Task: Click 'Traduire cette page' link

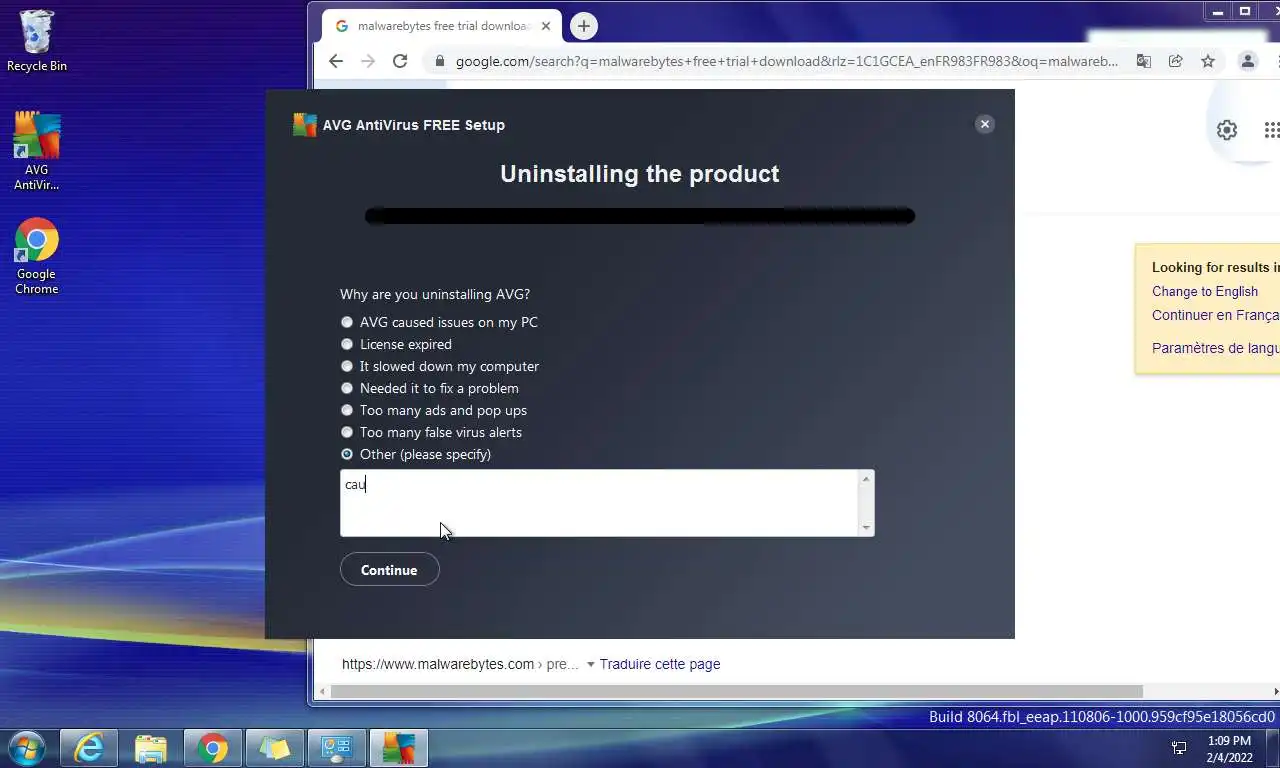Action: (660, 664)
